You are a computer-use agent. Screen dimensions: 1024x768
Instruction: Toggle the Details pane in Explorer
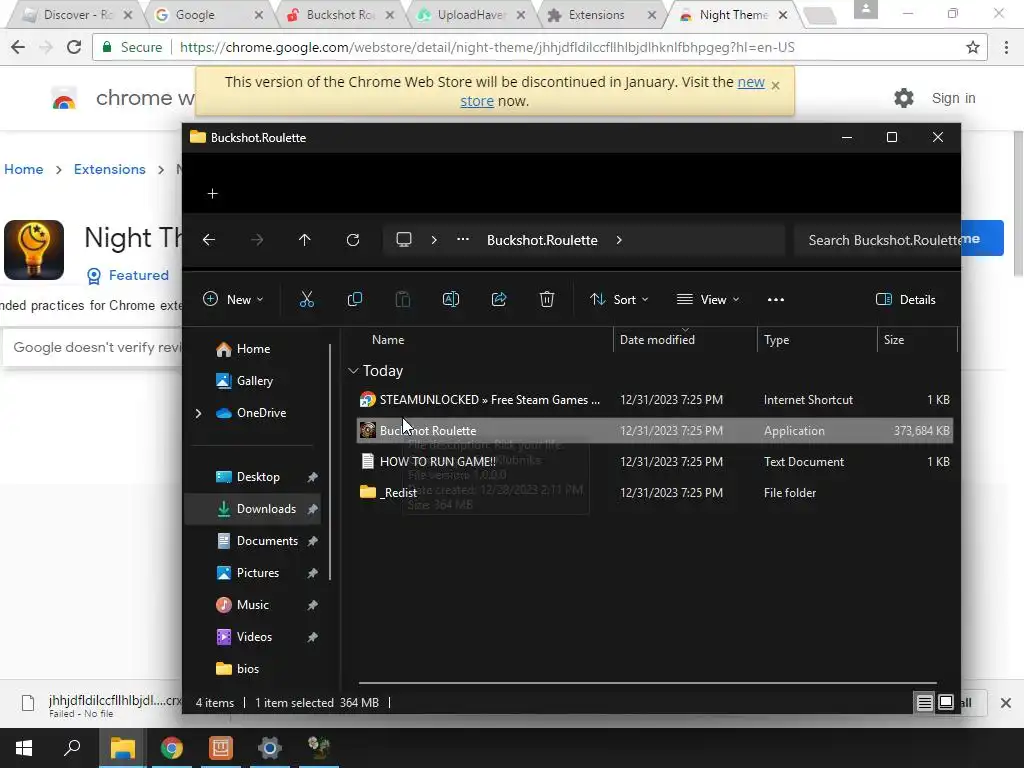point(905,299)
